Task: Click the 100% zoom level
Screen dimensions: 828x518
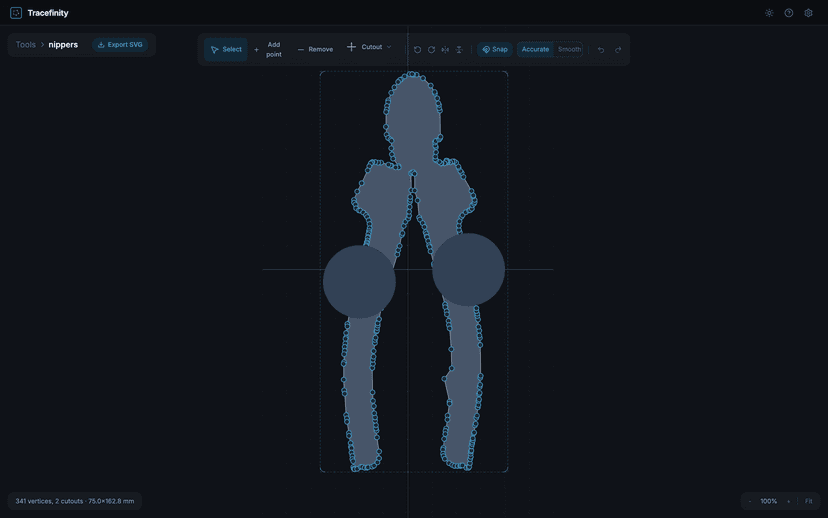Action: tap(768, 502)
